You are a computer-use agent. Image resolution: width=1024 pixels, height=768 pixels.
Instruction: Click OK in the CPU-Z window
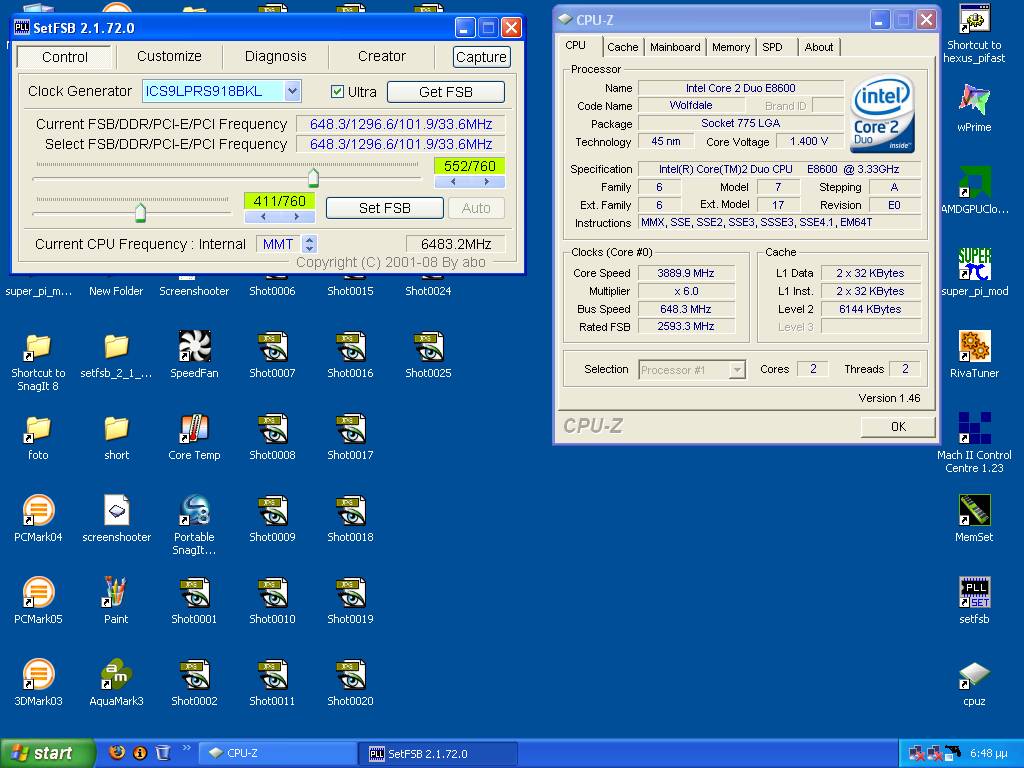click(898, 426)
